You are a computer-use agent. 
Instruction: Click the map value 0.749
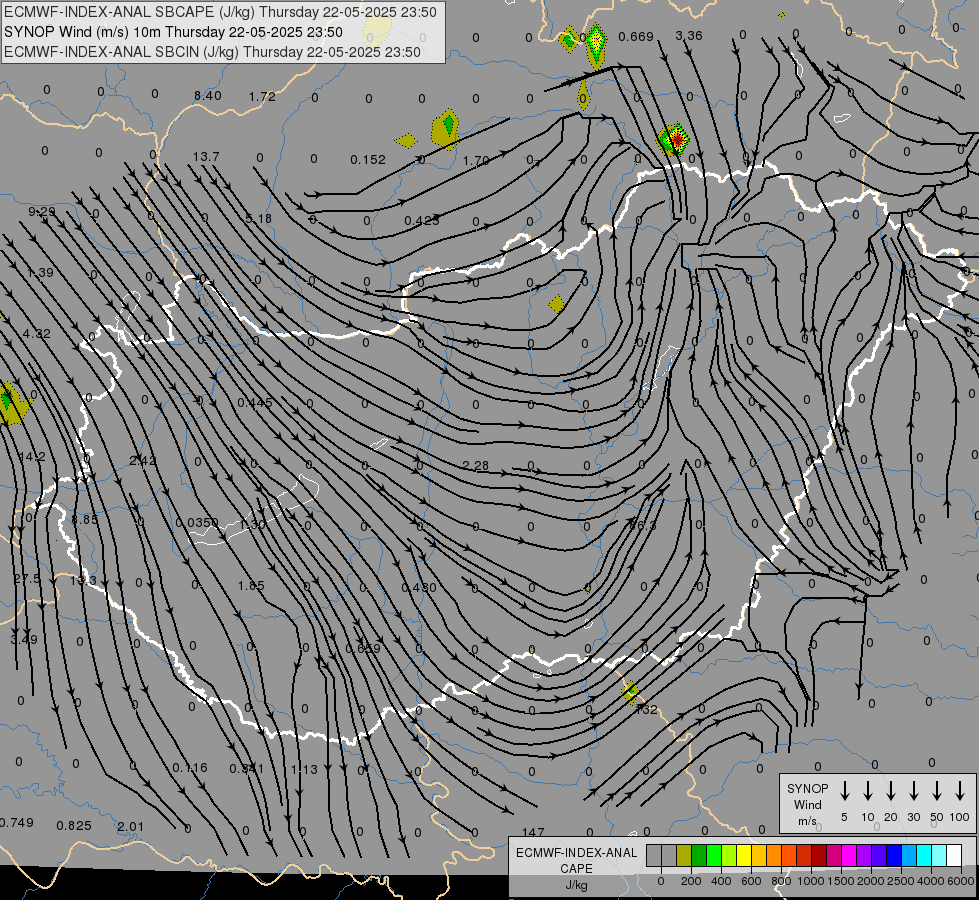coord(17,823)
